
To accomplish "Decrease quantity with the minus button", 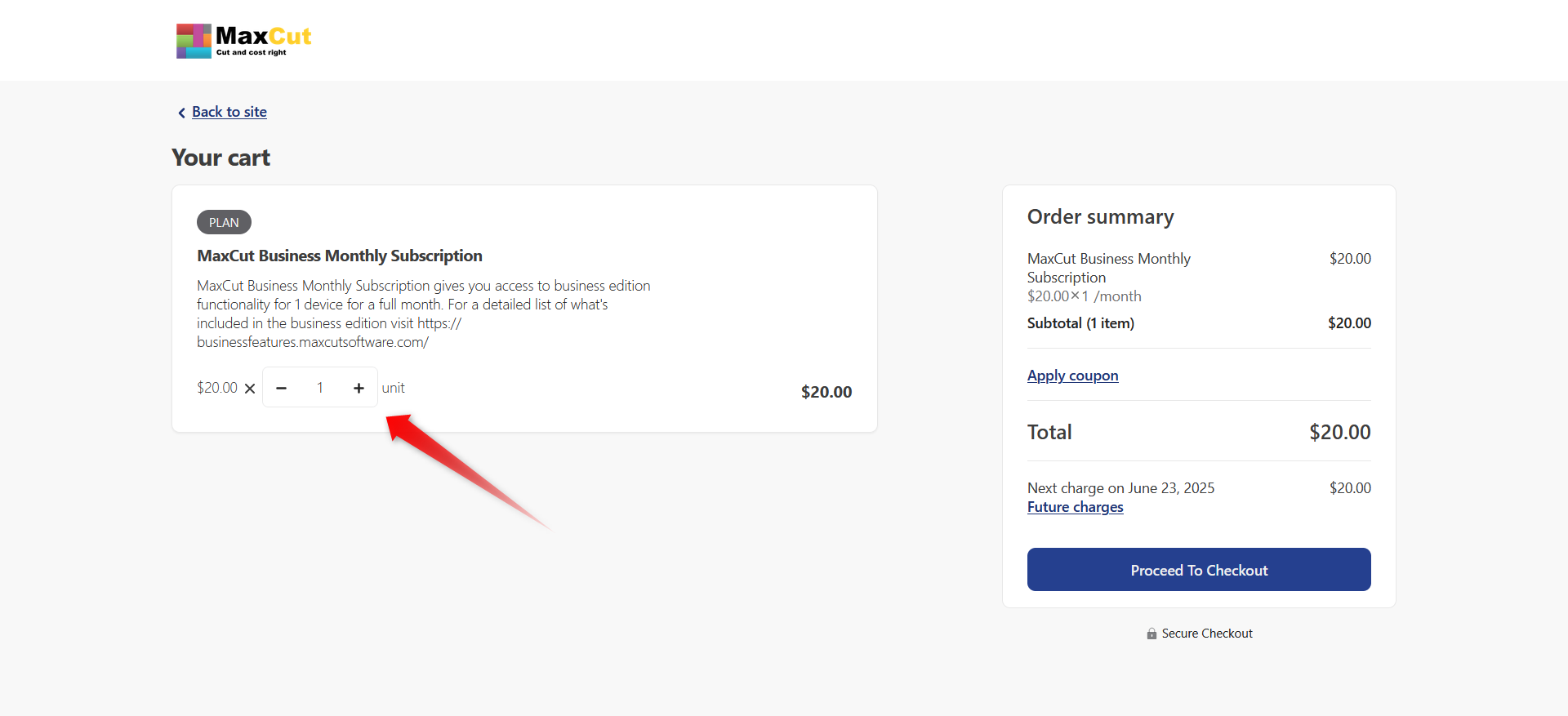I will pos(282,388).
